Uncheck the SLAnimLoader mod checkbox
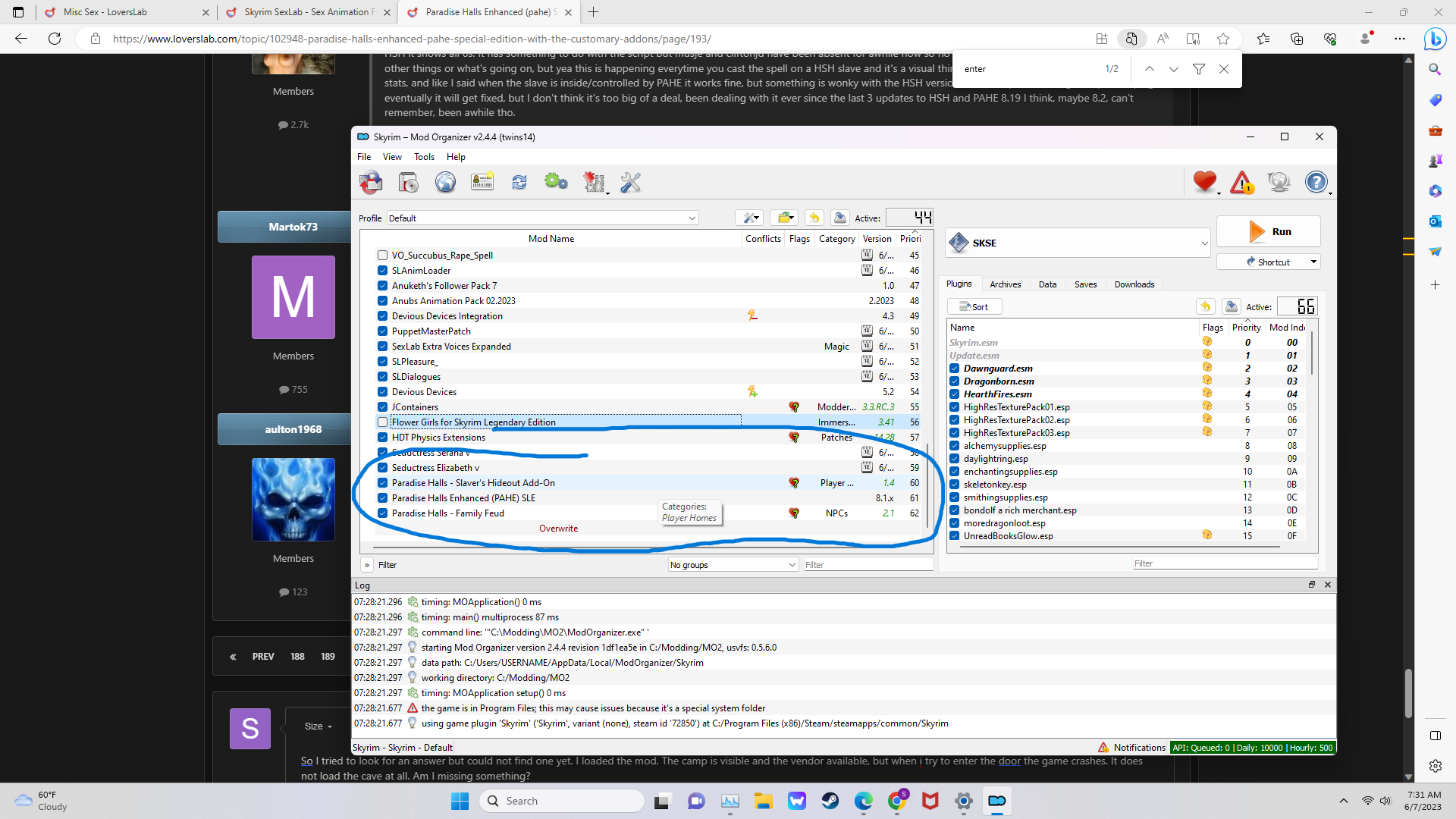The height and width of the screenshot is (819, 1456). (x=383, y=271)
